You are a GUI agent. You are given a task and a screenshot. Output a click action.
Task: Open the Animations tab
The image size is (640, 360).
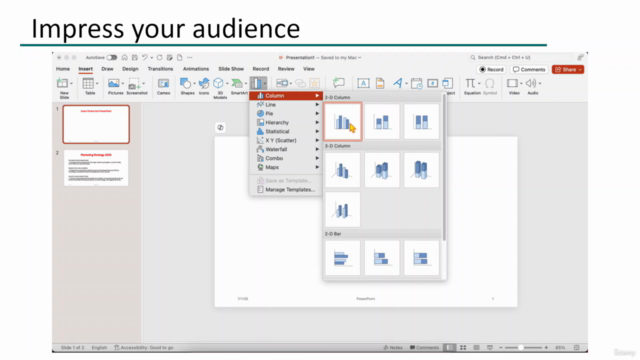[196, 69]
